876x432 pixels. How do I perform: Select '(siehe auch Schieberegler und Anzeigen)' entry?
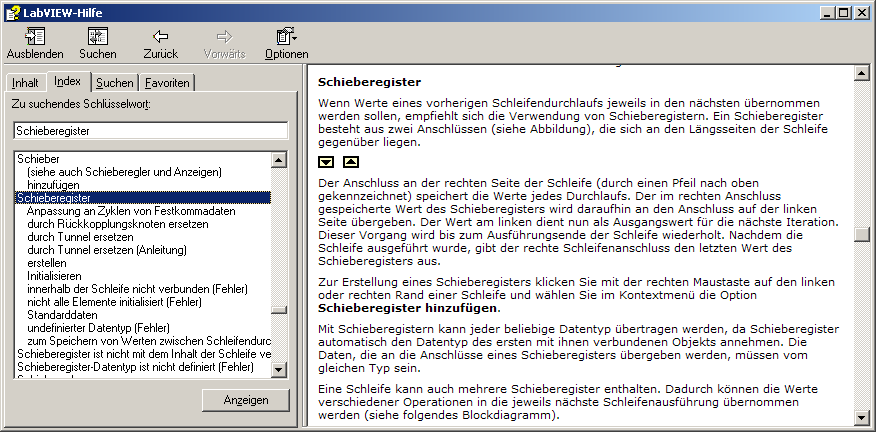[x=124, y=172]
